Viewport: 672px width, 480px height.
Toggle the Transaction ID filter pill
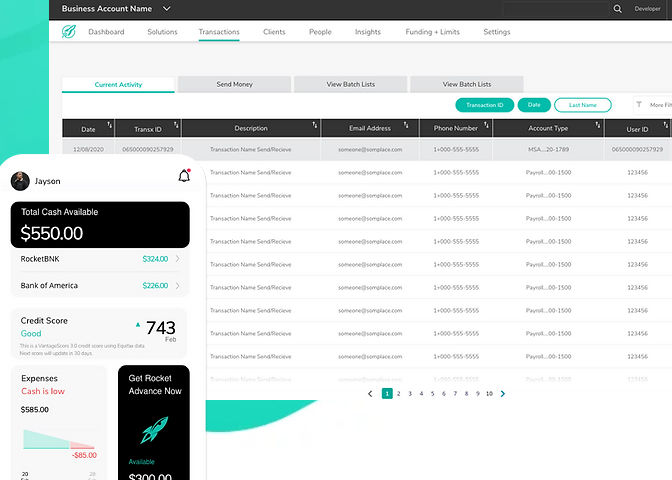click(484, 105)
